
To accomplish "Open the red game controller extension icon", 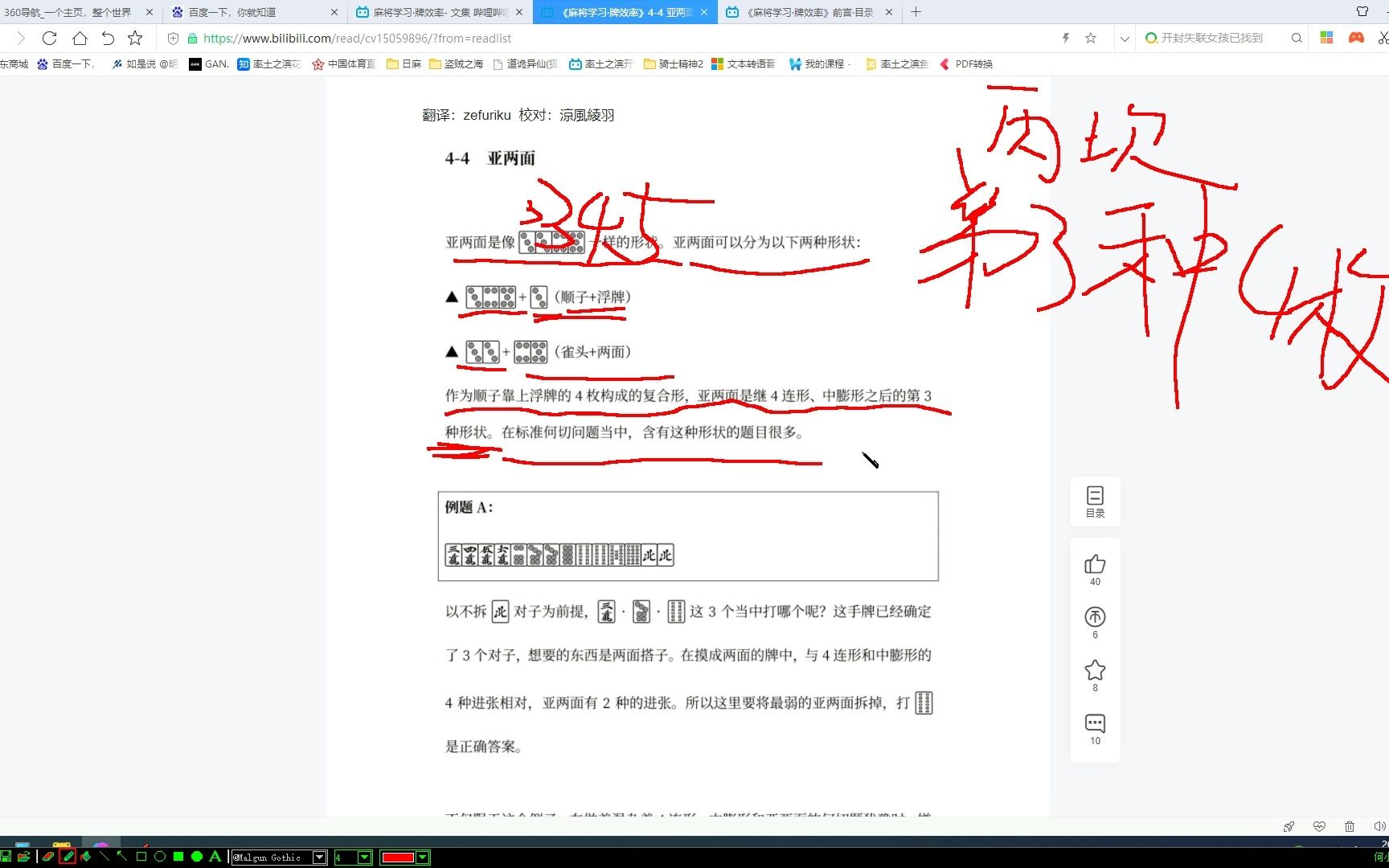I will coord(1356,38).
